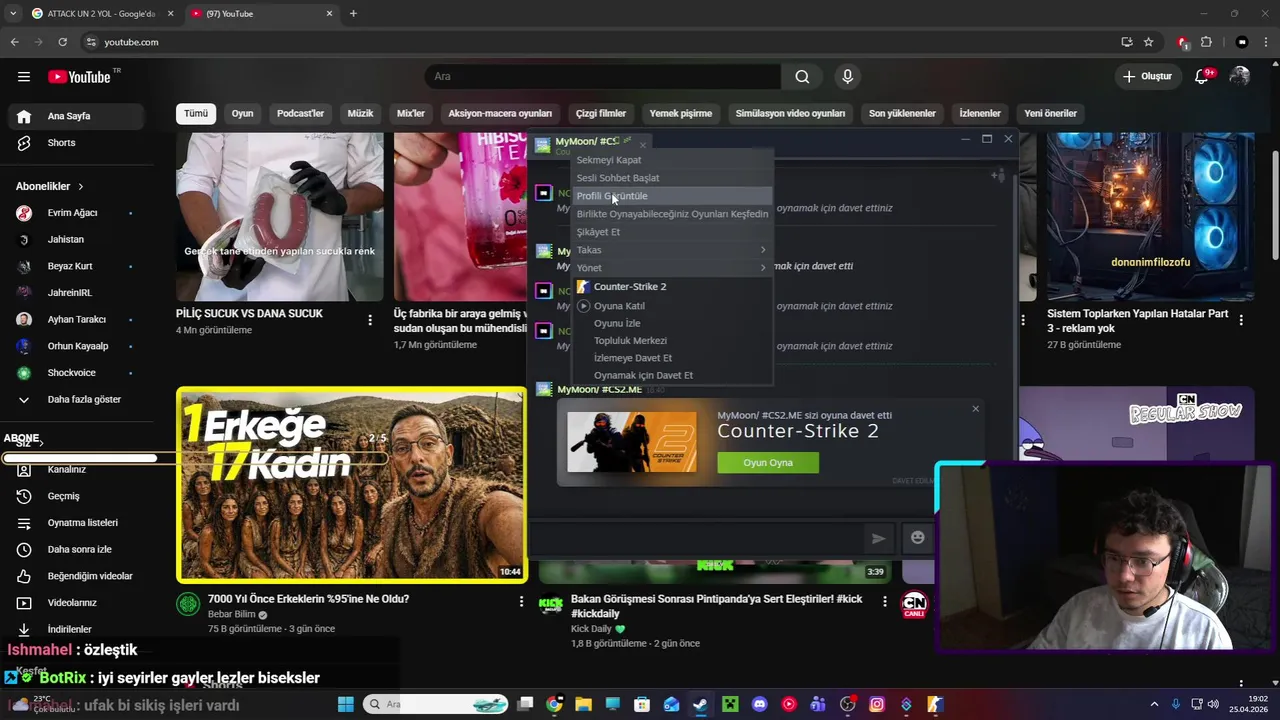Open options for Bakan Görüşmesi video
This screenshot has height=720, width=1280.
pyautogui.click(x=884, y=601)
